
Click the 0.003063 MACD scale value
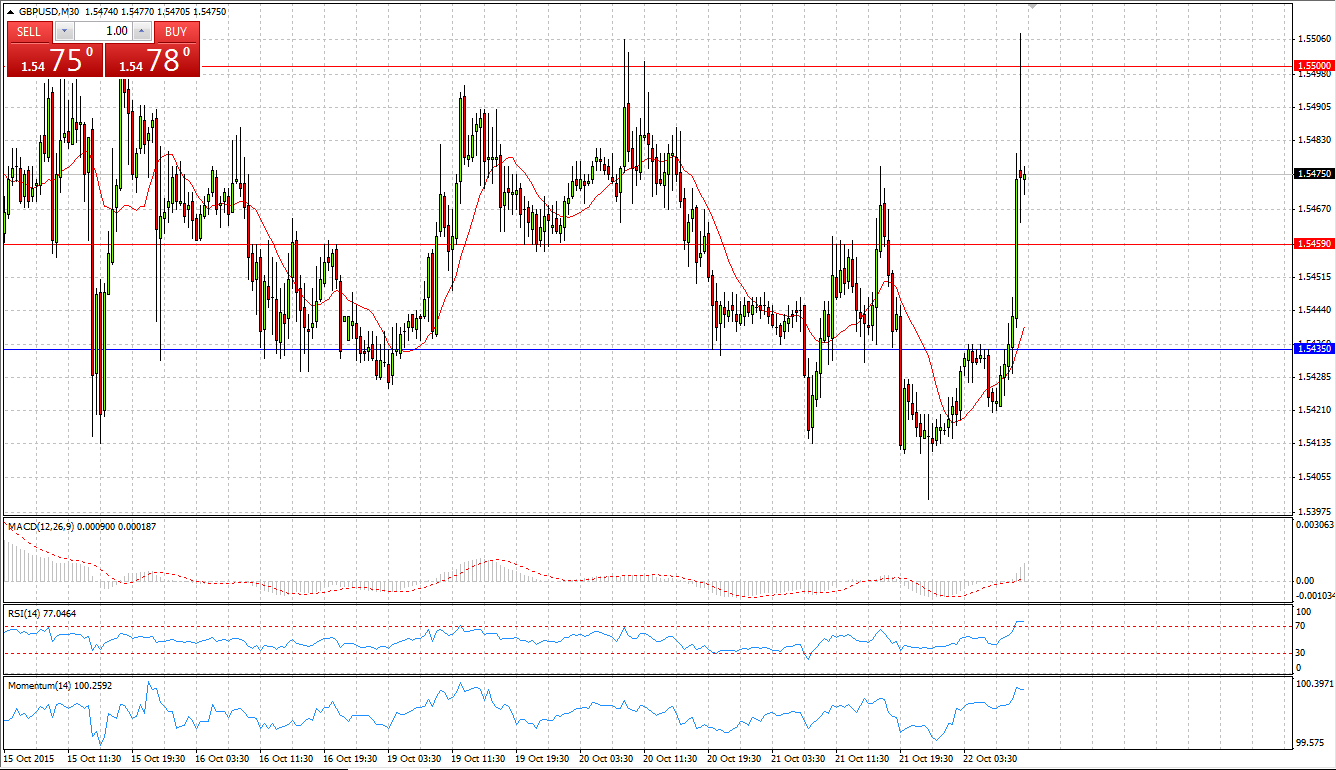(1314, 524)
